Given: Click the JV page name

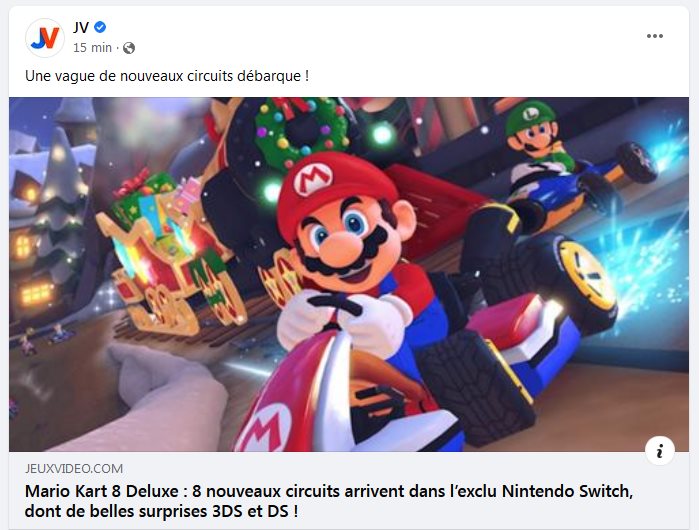Looking at the screenshot, I should 81,28.
